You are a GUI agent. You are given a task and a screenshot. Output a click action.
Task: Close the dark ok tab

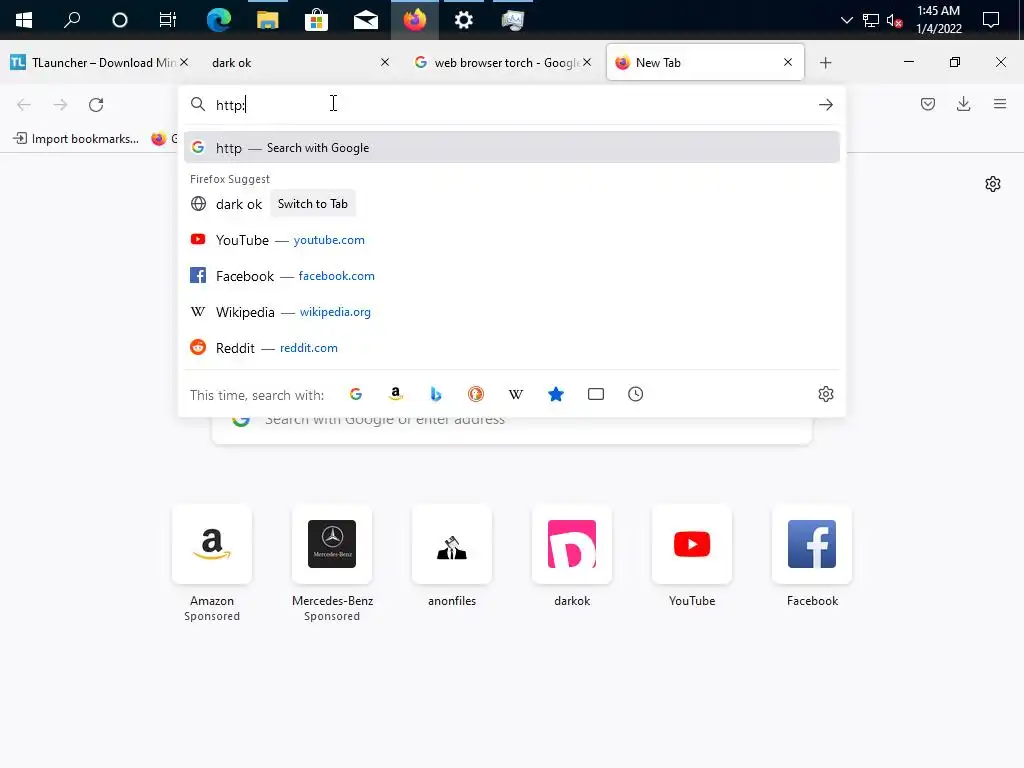385,62
